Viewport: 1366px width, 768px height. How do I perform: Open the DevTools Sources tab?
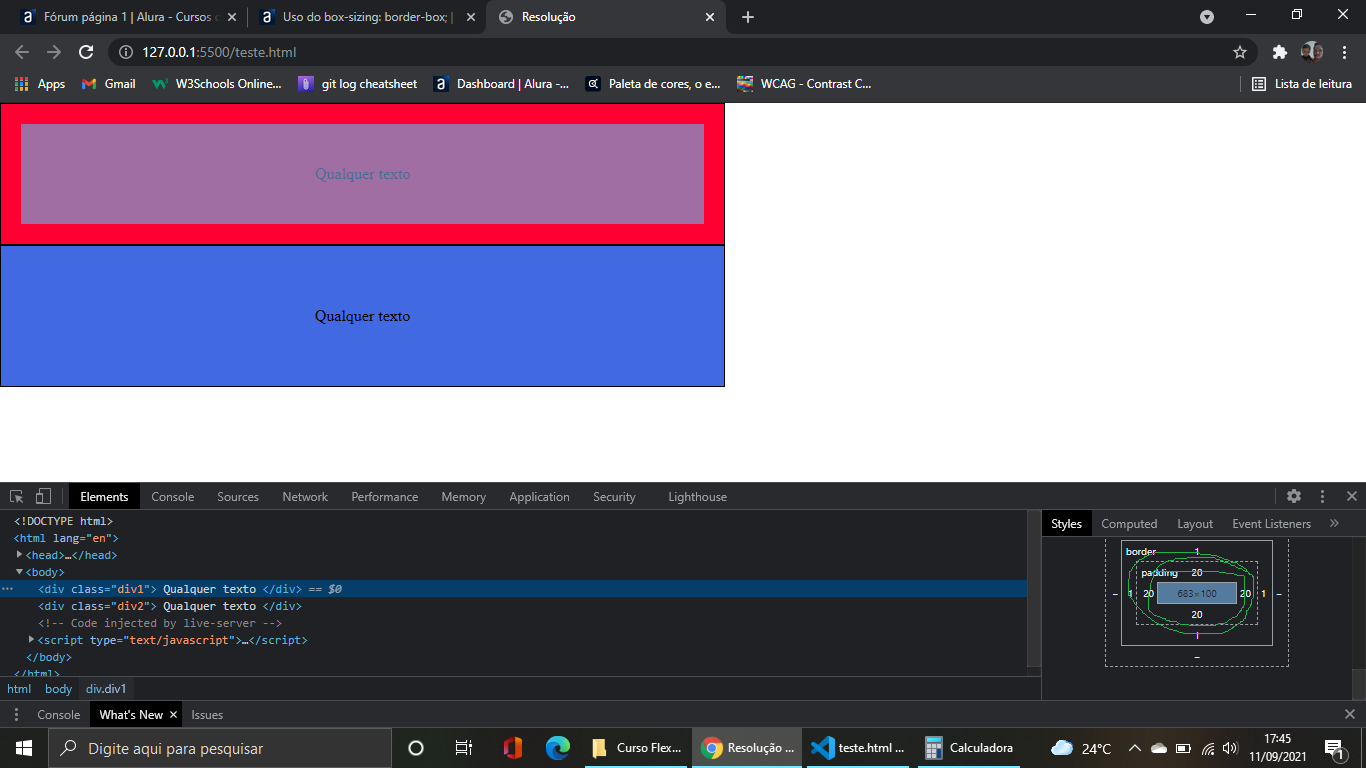click(238, 497)
